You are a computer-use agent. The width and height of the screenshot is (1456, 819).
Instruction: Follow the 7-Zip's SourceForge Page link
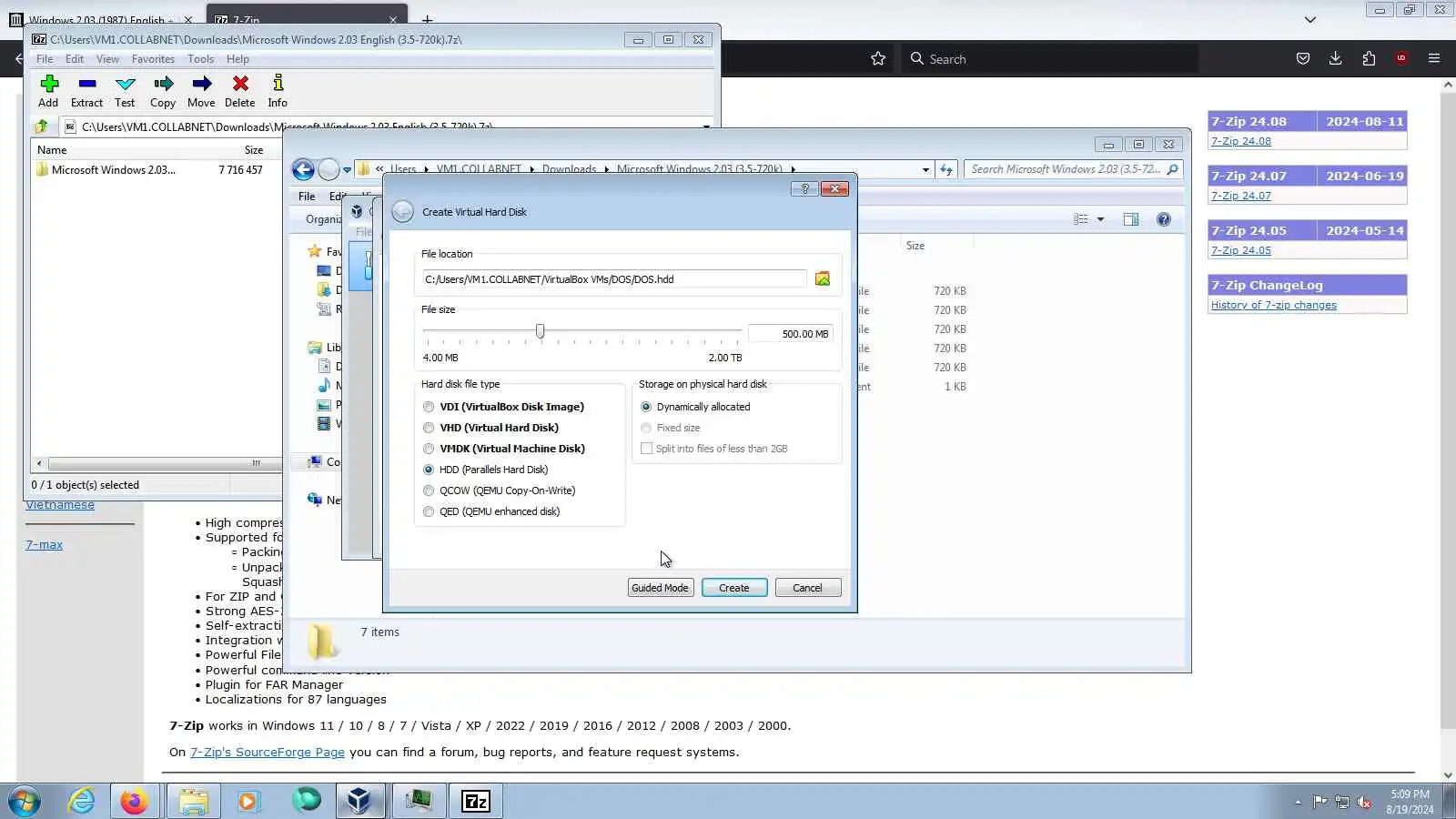click(x=268, y=753)
